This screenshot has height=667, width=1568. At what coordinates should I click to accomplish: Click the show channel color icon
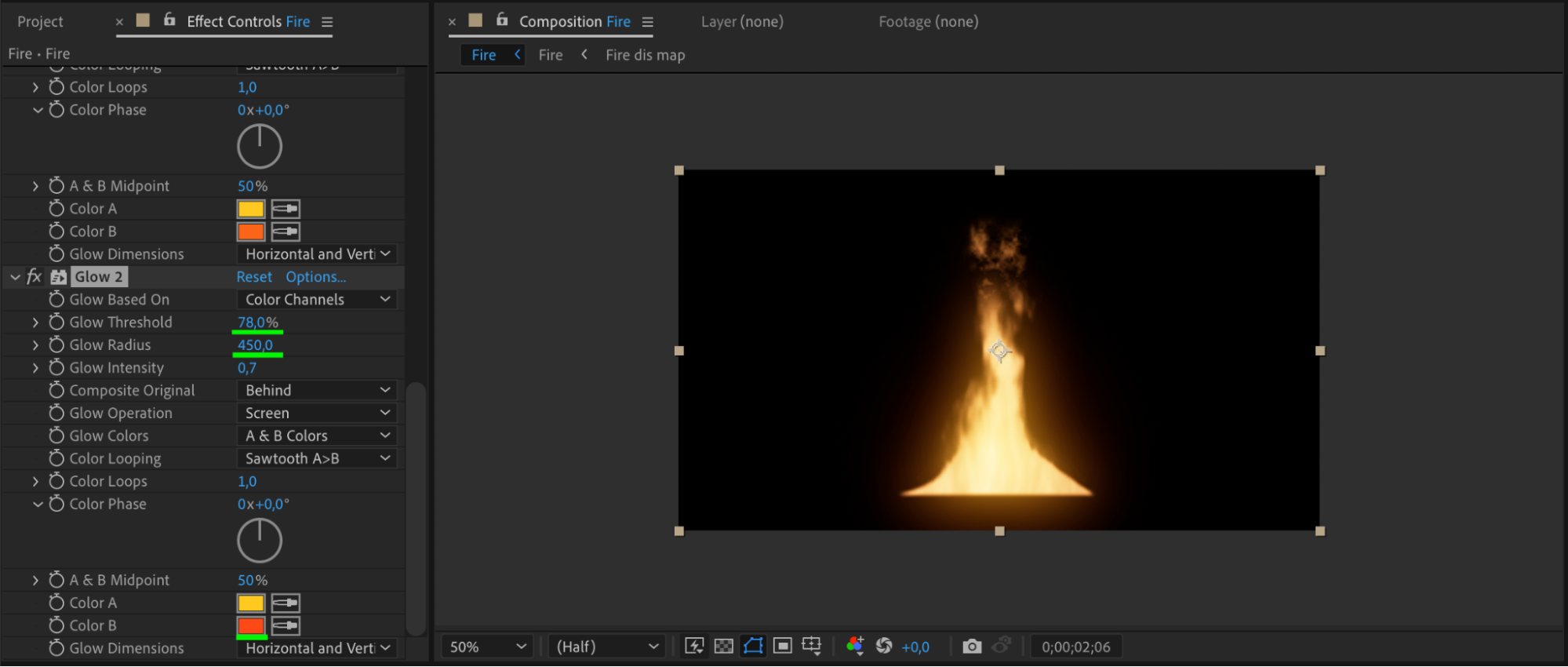[x=855, y=646]
